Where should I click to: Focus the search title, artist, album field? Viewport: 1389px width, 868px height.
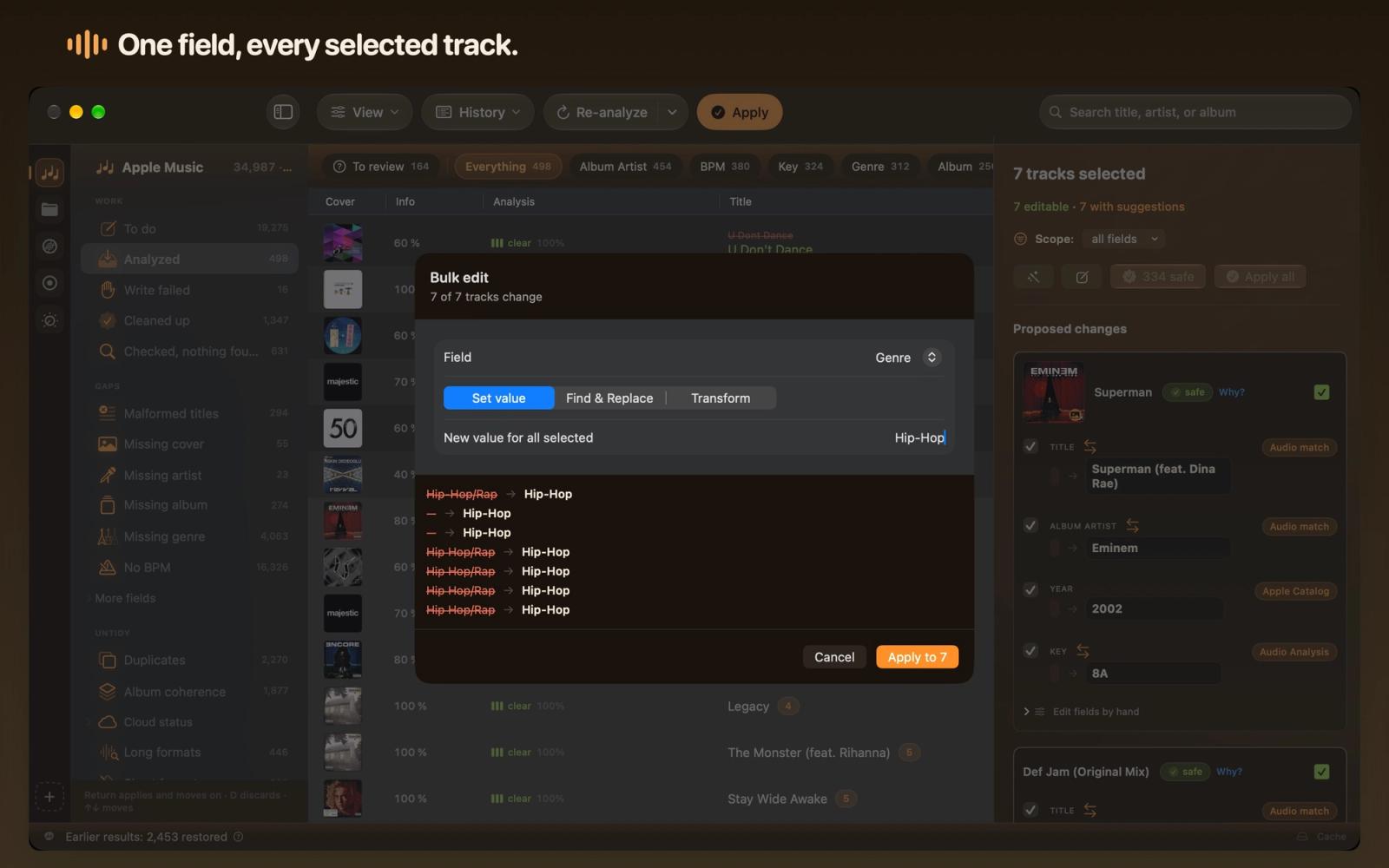[x=1195, y=112]
